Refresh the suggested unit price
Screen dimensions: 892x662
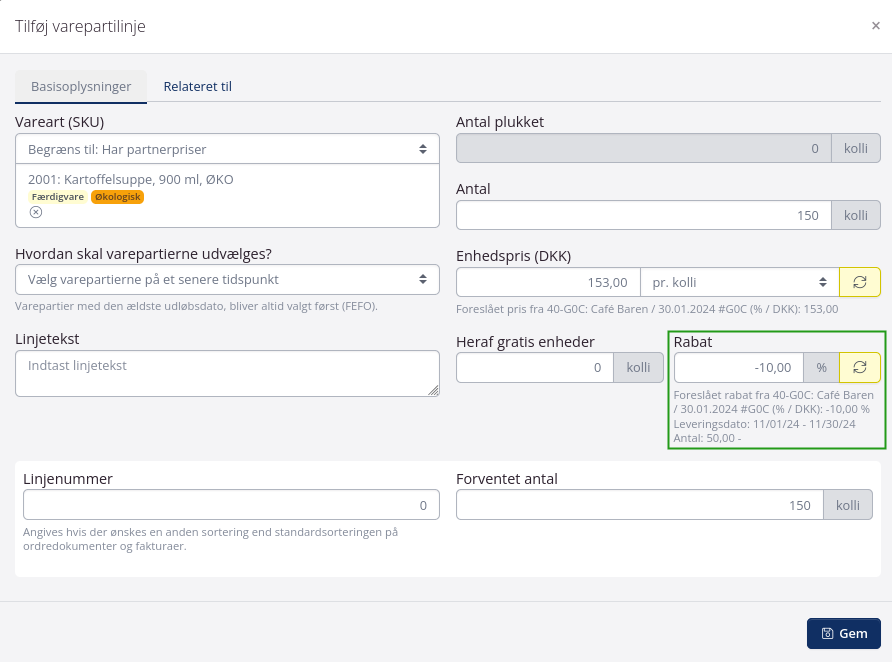(859, 282)
